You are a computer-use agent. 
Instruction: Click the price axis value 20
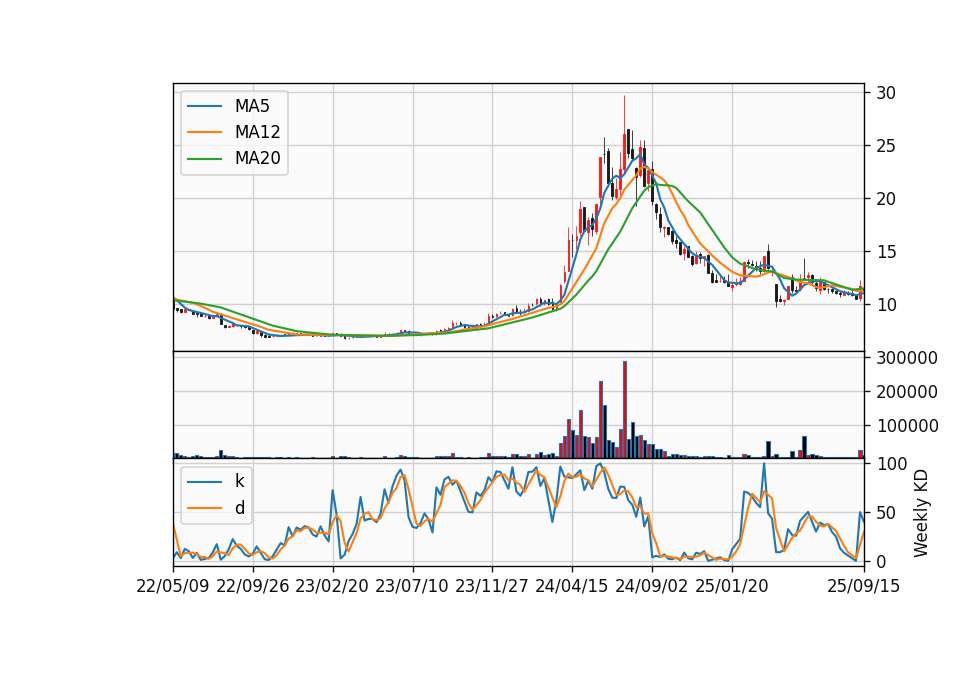click(x=886, y=199)
